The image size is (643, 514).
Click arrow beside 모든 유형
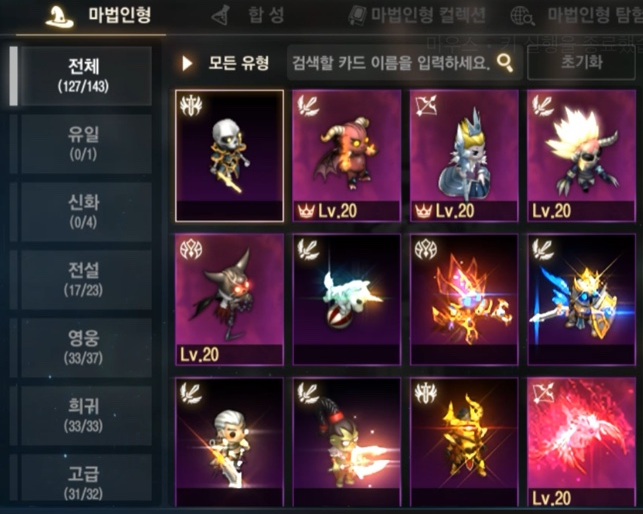coord(187,63)
